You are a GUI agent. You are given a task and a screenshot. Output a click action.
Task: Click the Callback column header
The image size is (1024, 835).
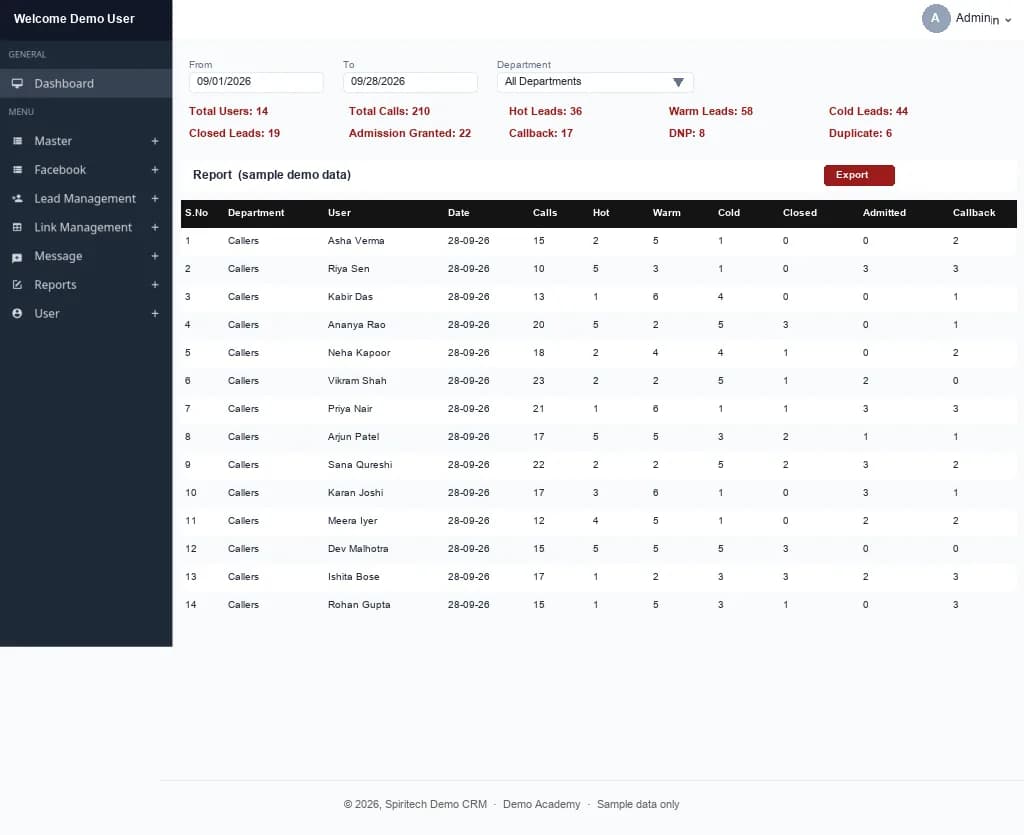point(974,213)
